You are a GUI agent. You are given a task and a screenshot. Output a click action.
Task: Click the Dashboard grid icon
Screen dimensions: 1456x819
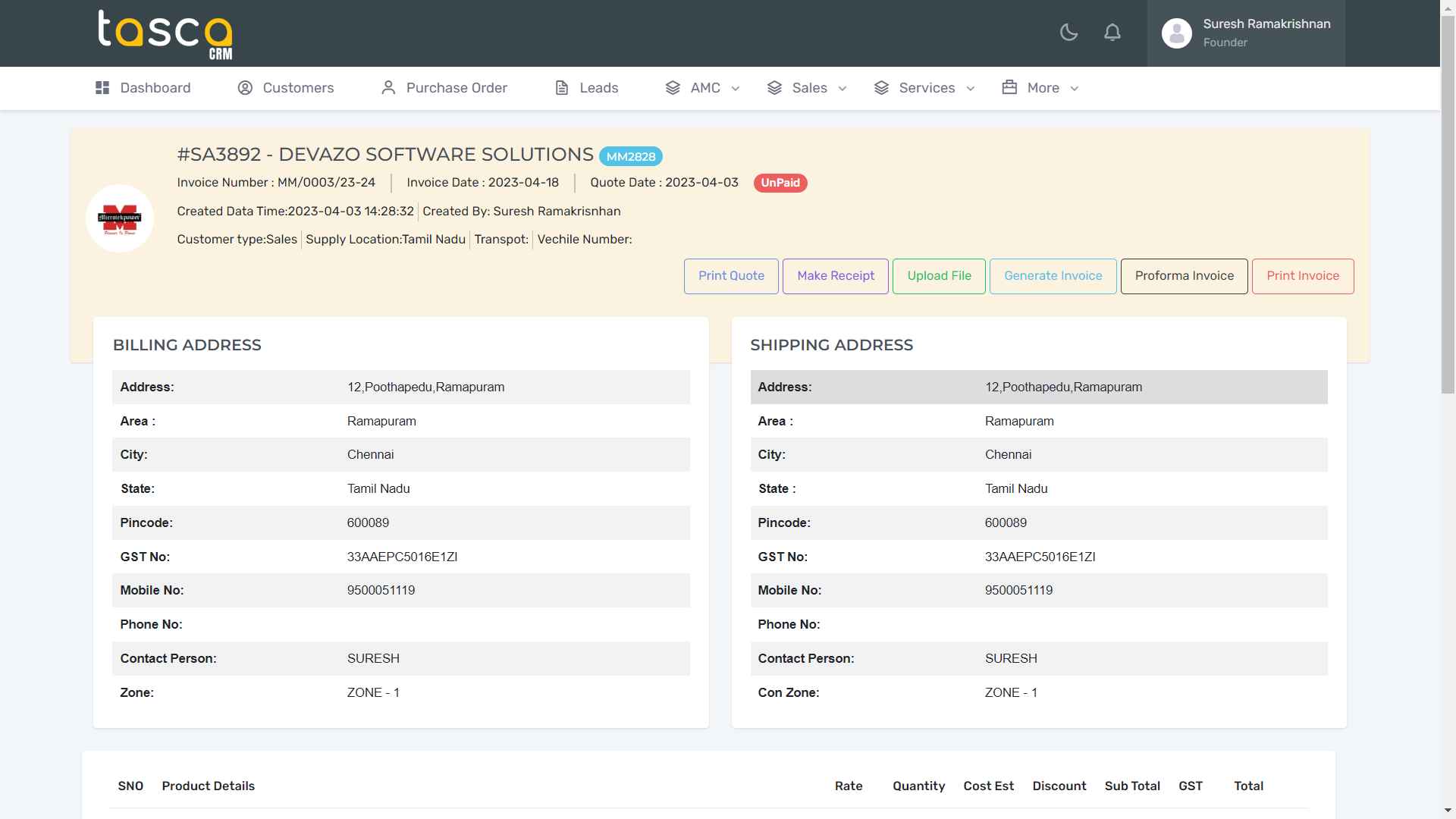click(x=102, y=88)
